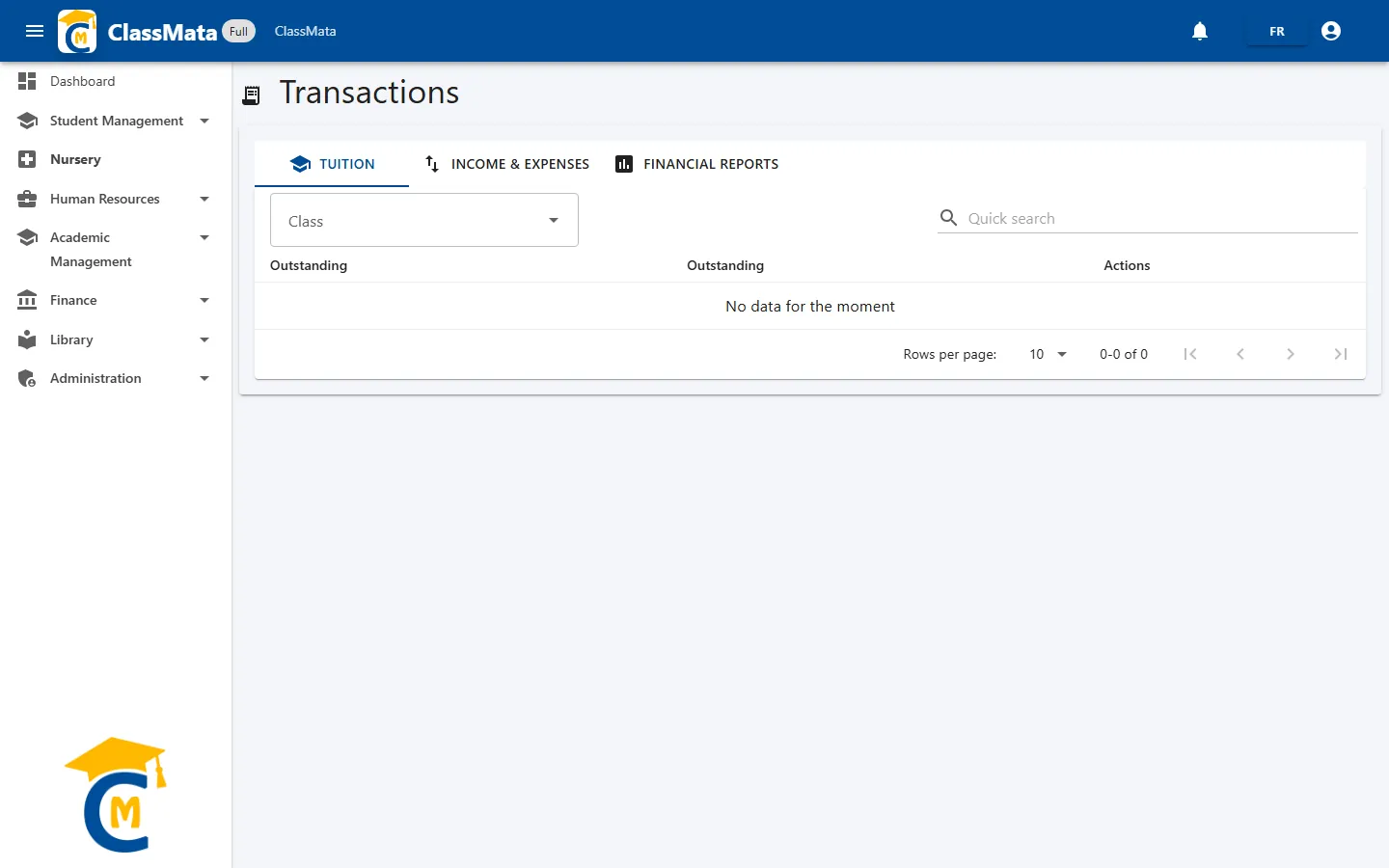This screenshot has height=868, width=1389.
Task: Click the Academic Management cap icon
Action: click(27, 237)
